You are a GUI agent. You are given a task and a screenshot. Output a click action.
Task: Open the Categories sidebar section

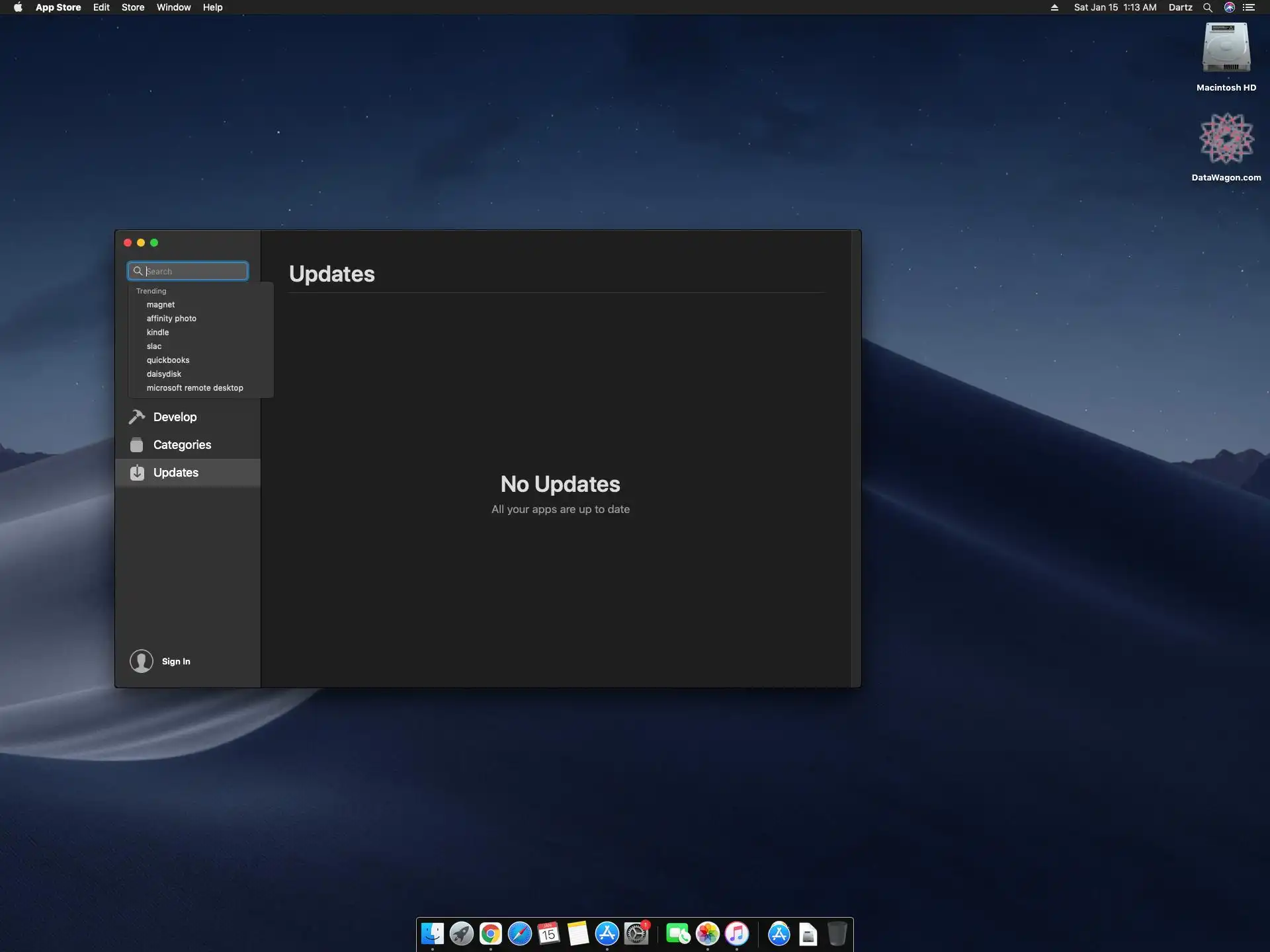tap(182, 445)
